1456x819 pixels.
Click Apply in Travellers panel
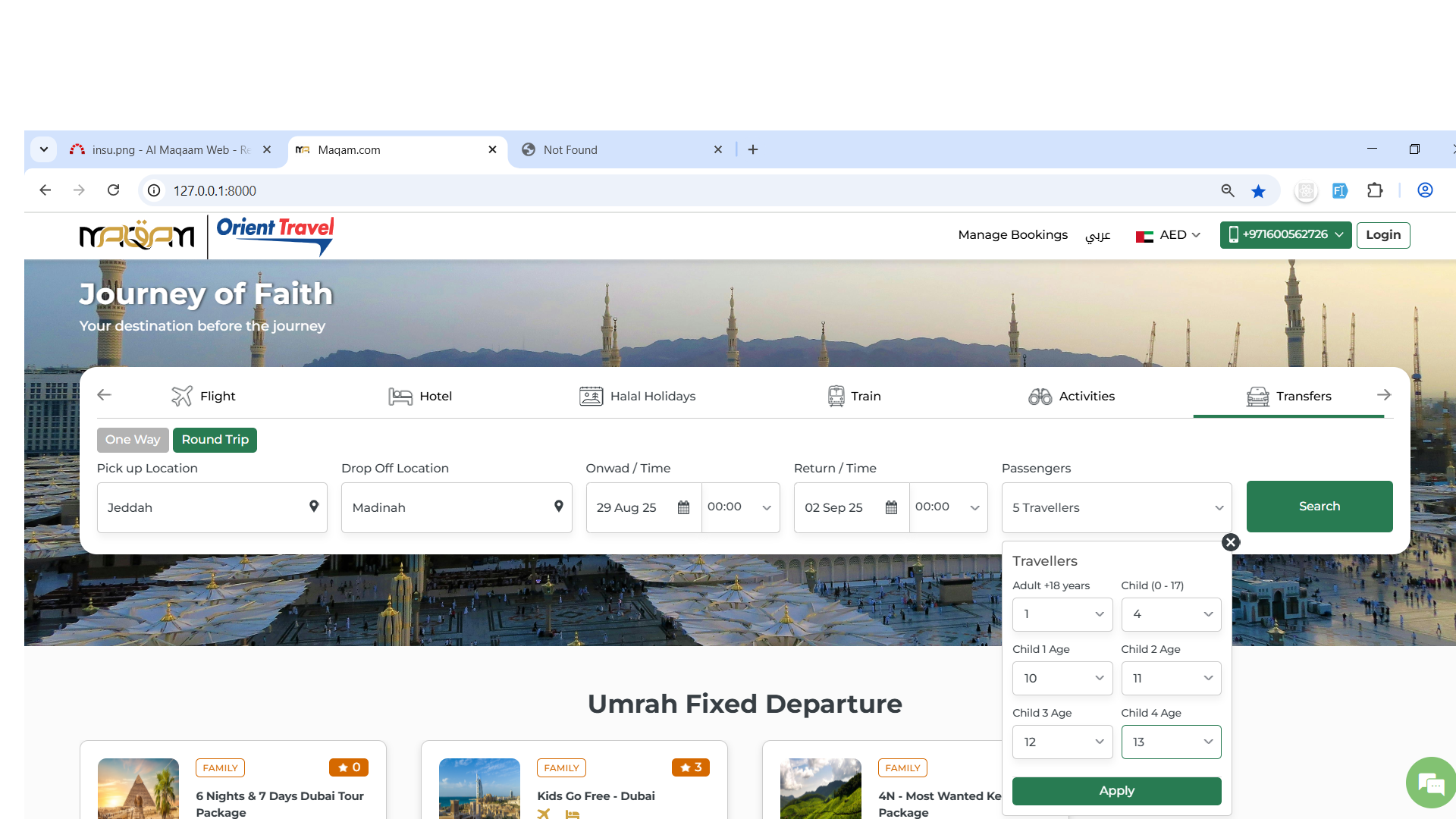pyautogui.click(x=1116, y=790)
